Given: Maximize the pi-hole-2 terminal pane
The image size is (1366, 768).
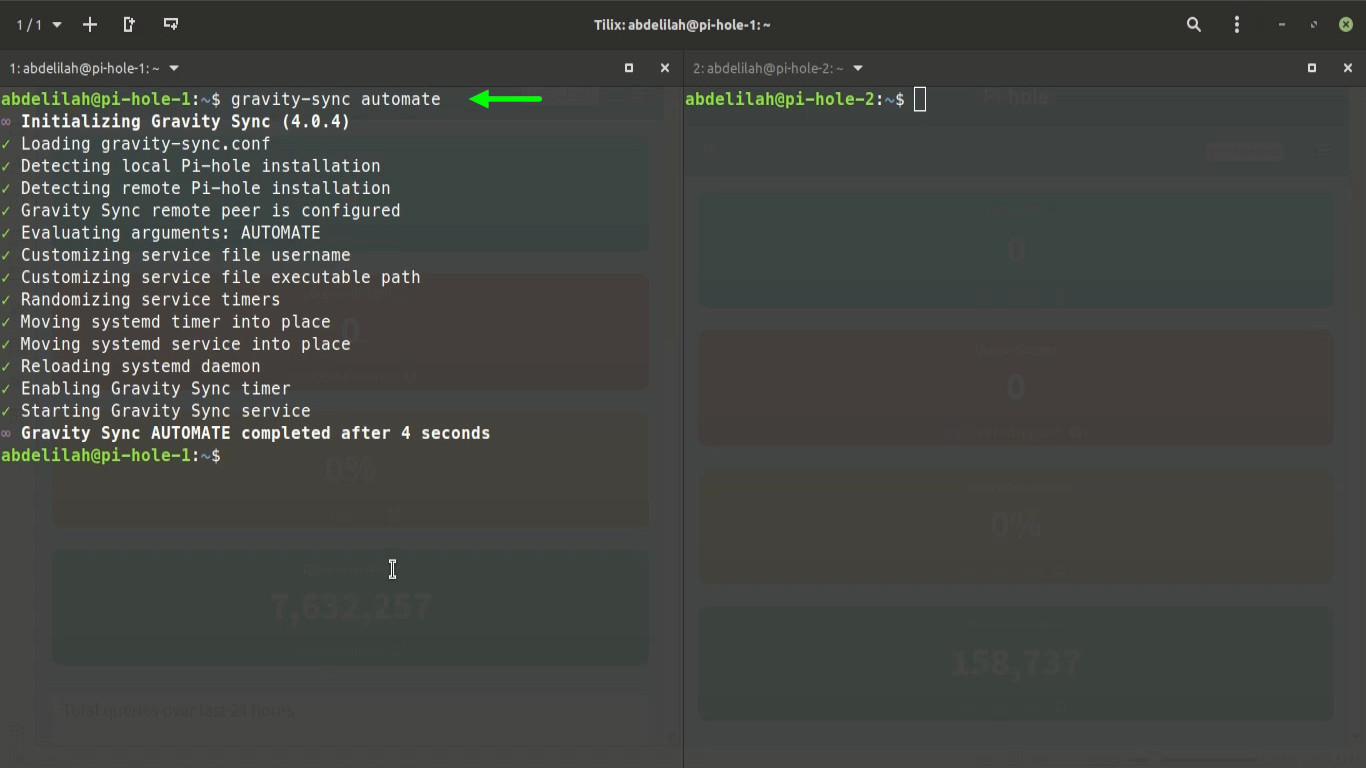Looking at the screenshot, I should [1312, 68].
